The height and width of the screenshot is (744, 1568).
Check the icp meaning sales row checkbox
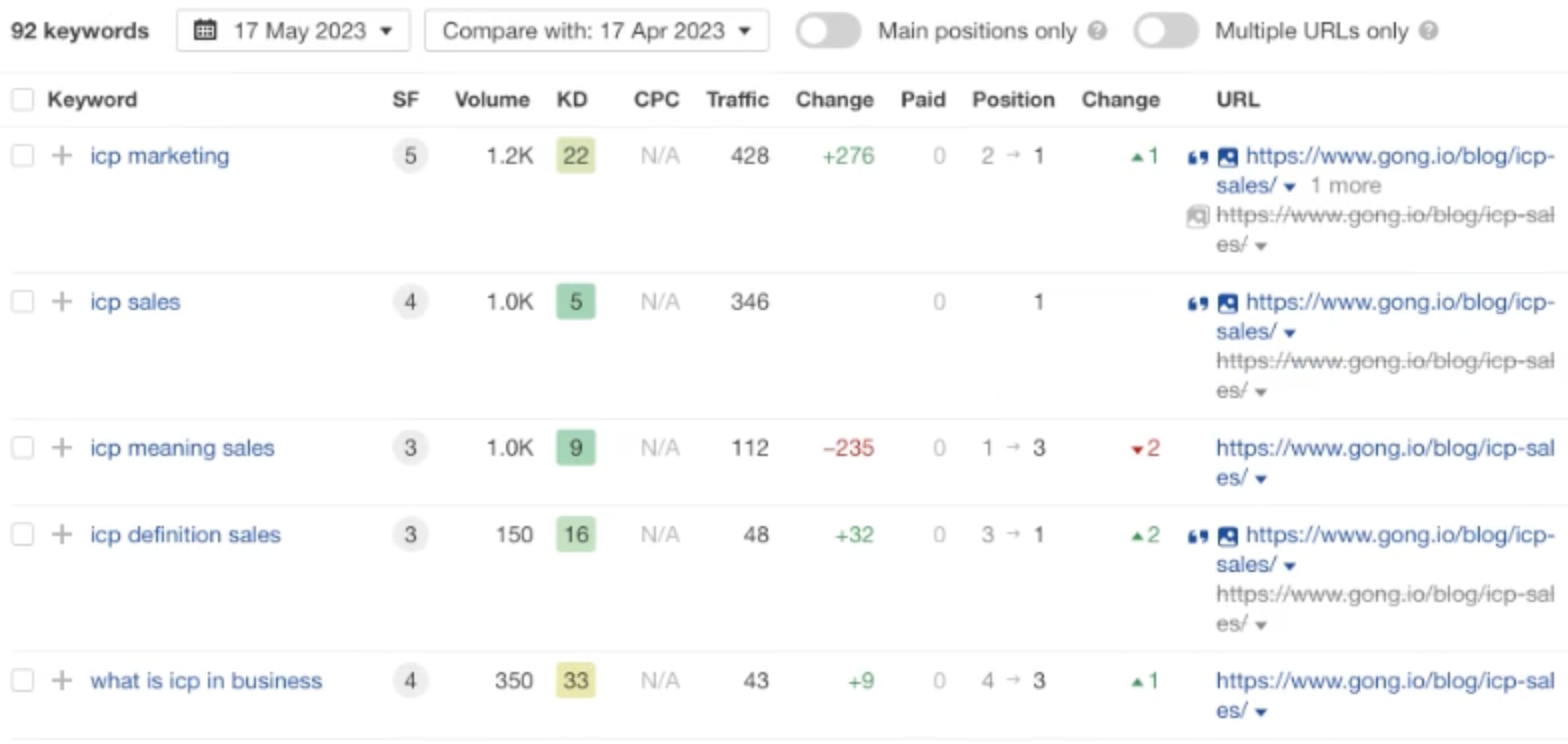pyautogui.click(x=22, y=448)
